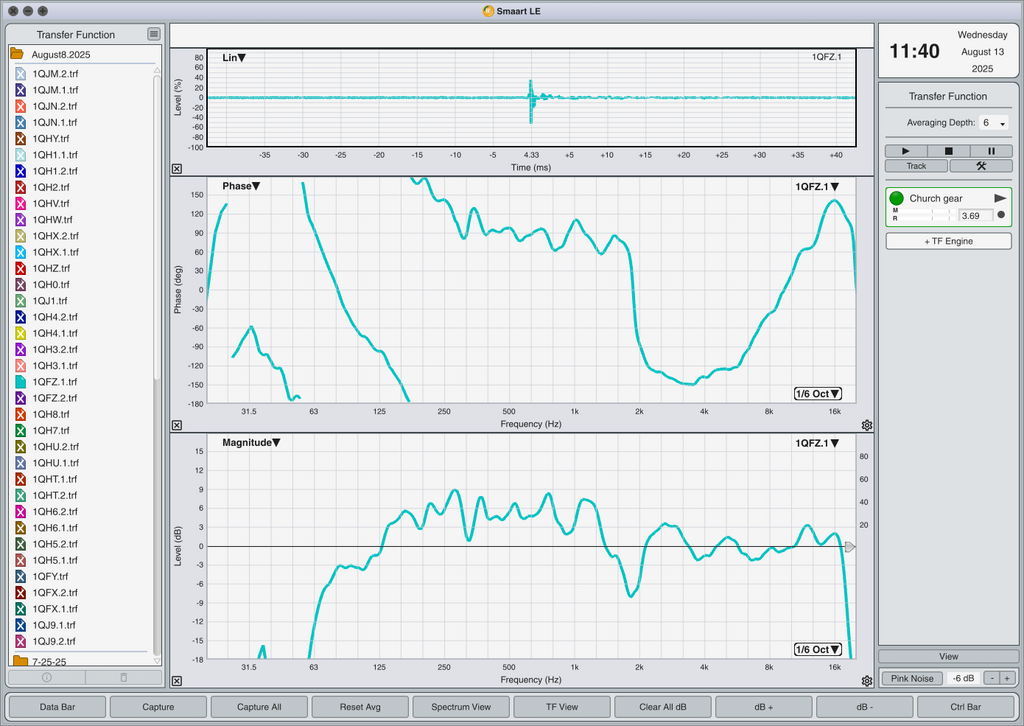Toggle the green Church gear engine indicator
This screenshot has width=1024, height=726.
pos(896,198)
